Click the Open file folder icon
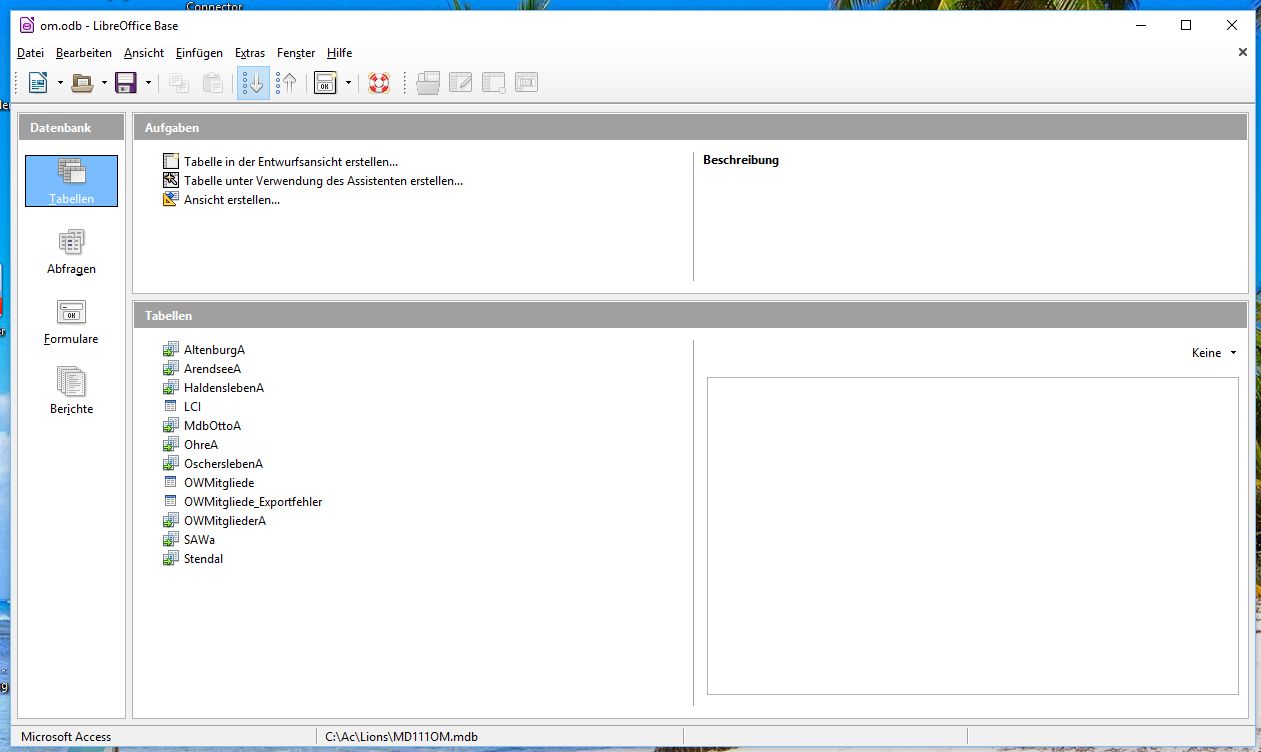1261x752 pixels. click(x=82, y=83)
